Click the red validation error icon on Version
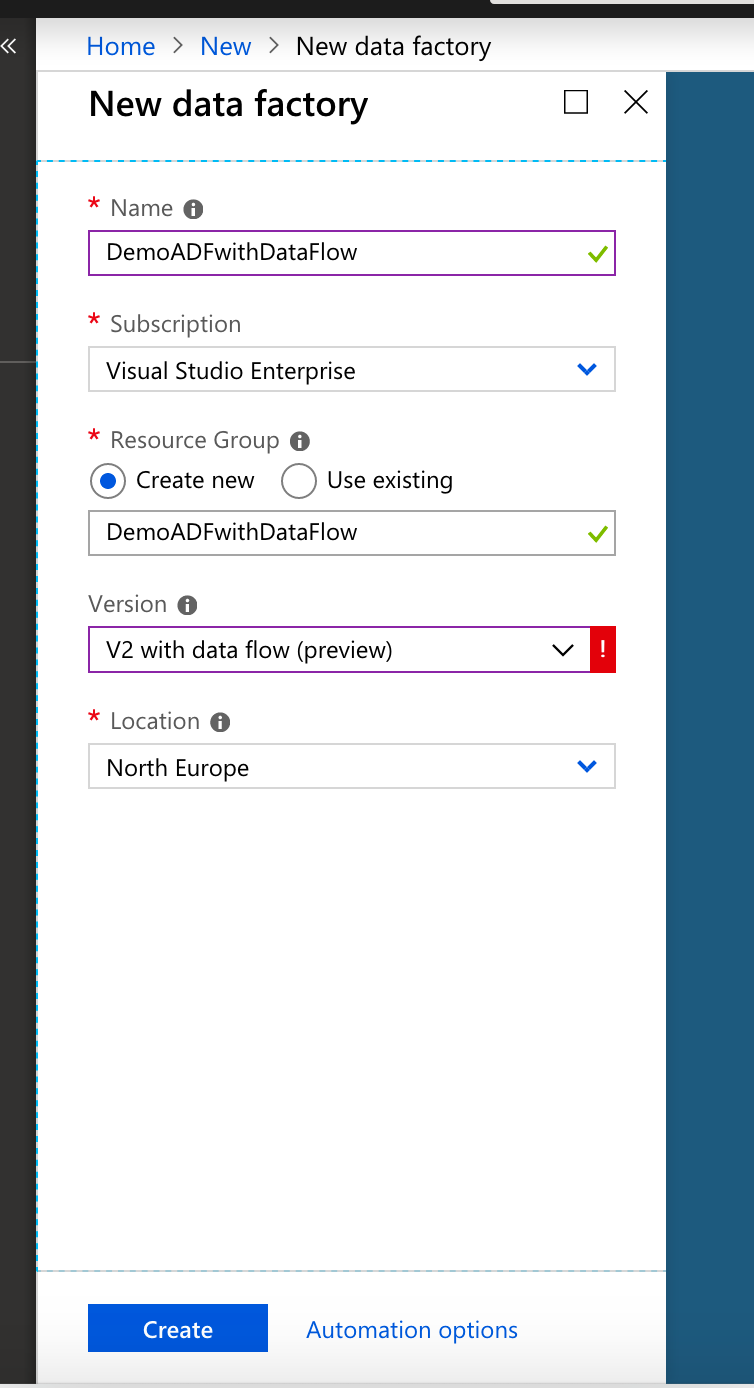 (604, 649)
